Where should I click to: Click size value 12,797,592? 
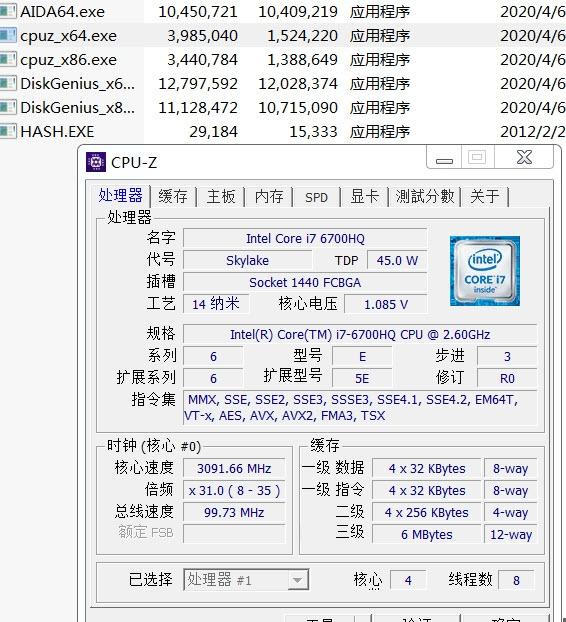pos(198,84)
